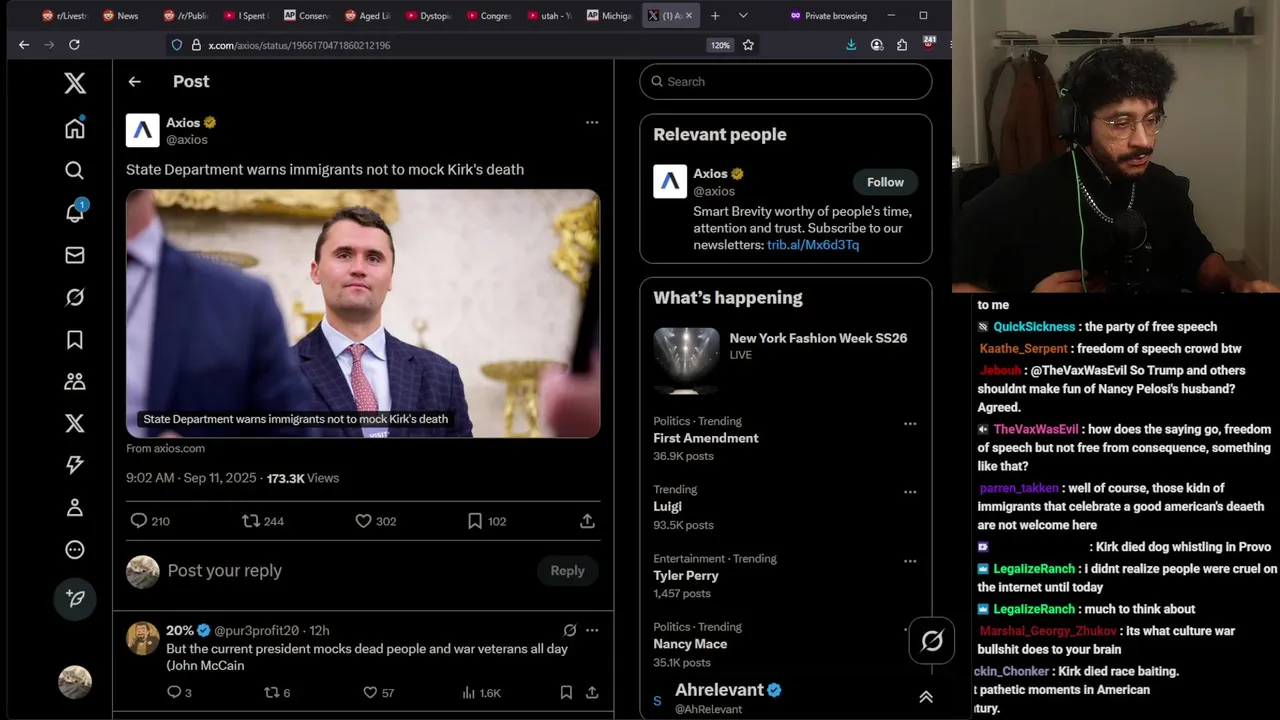Image resolution: width=1280 pixels, height=720 pixels.
Task: Open the lightning bolt icon in sidebar
Action: point(75,465)
